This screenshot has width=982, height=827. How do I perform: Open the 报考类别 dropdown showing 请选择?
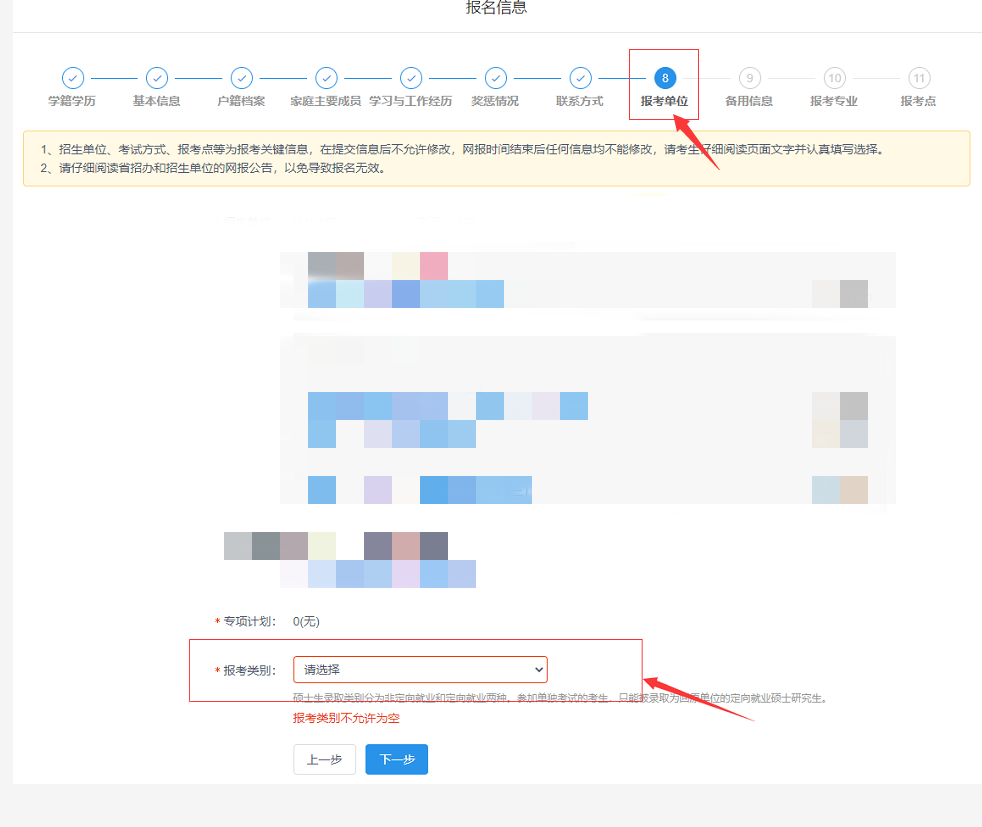(420, 669)
